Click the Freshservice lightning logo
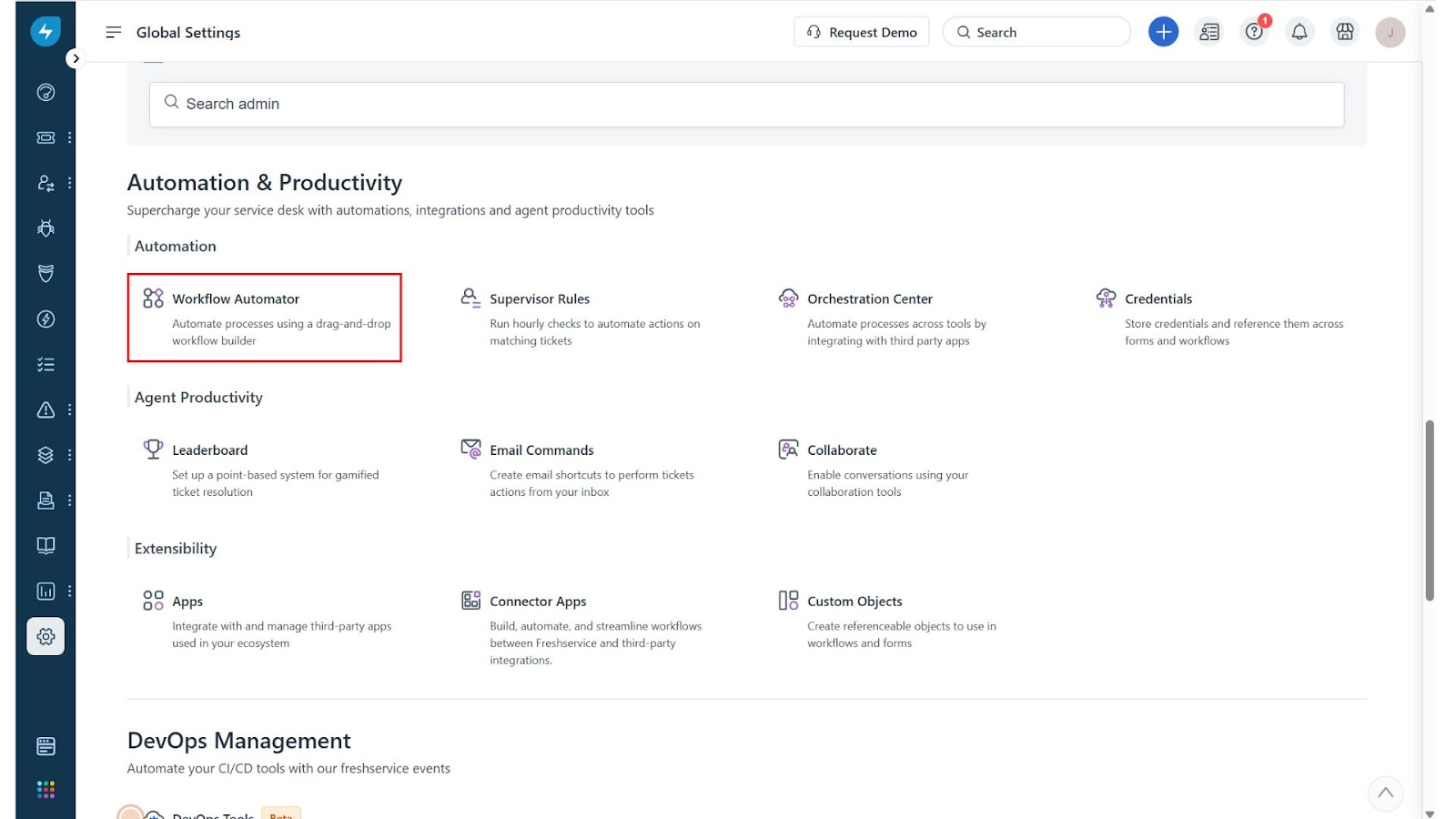 45,32
